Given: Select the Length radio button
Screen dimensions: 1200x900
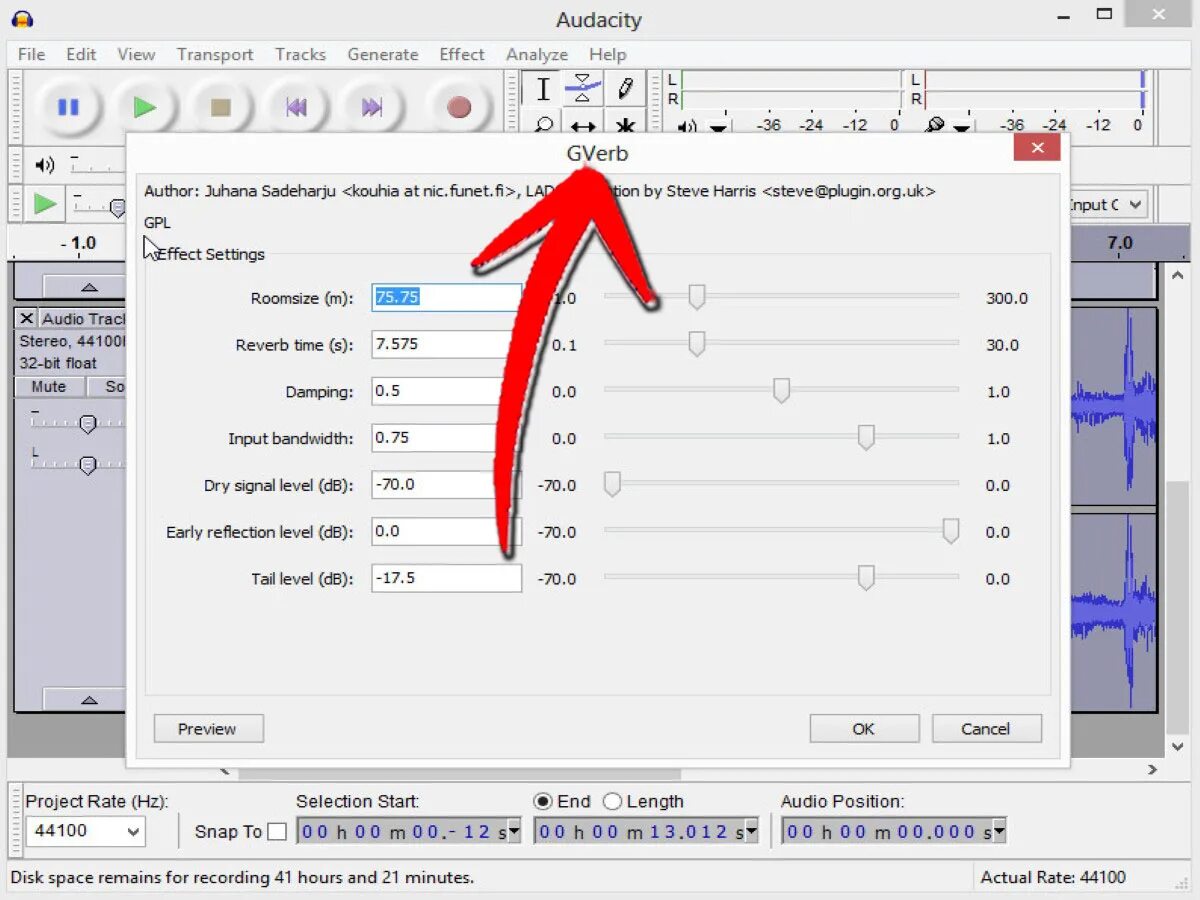Looking at the screenshot, I should (612, 801).
